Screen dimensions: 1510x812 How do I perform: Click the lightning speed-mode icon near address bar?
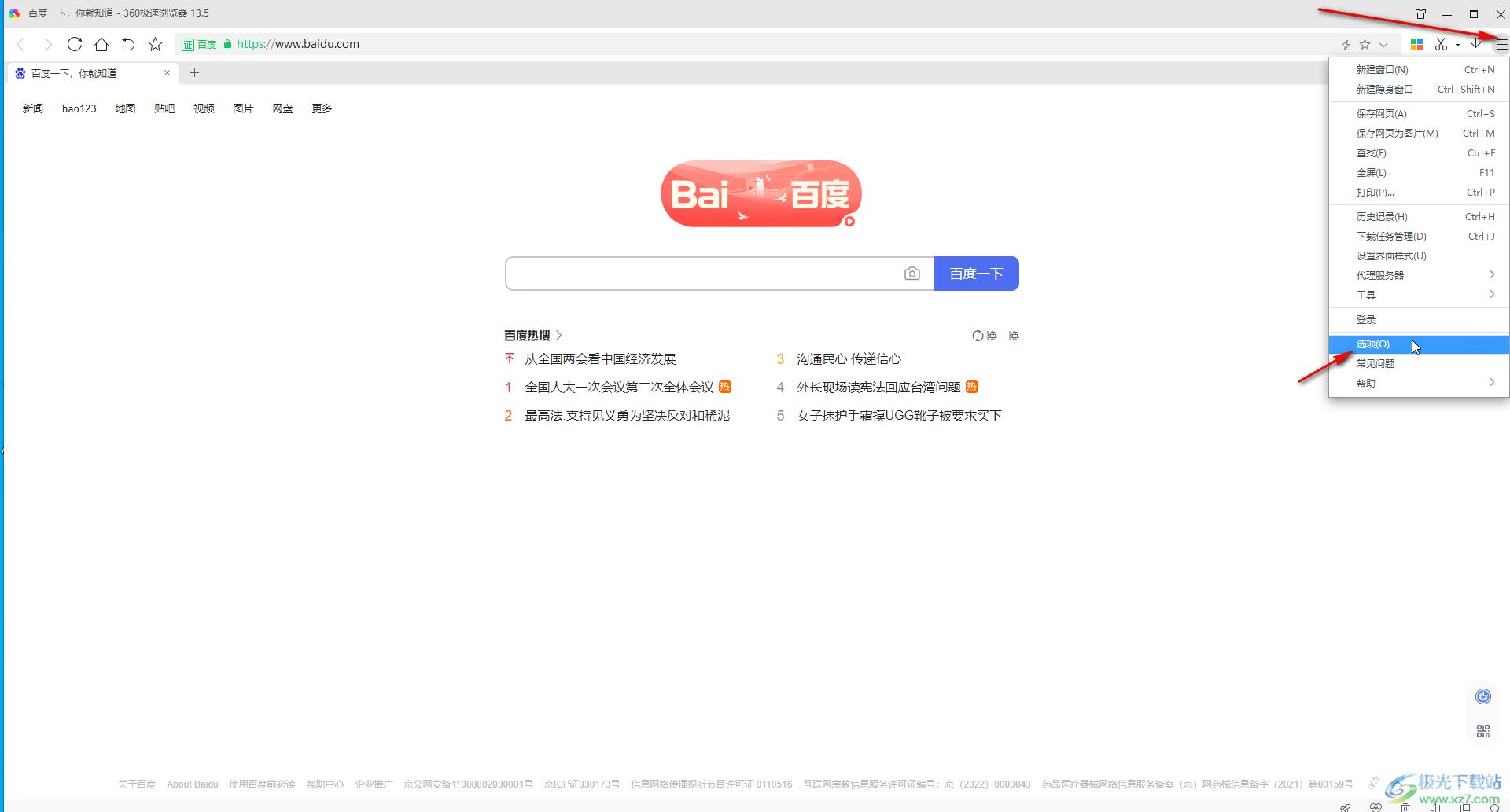click(1346, 44)
